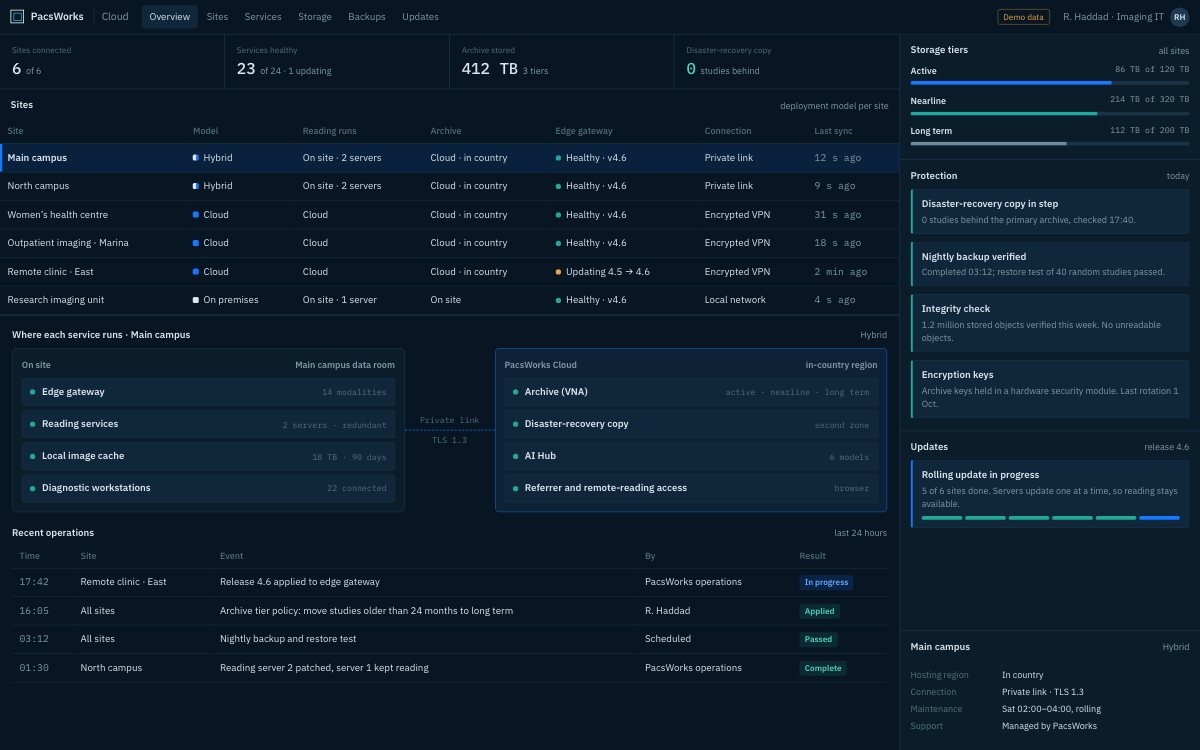Click the Complete result badge
This screenshot has width=1200, height=750.
point(823,668)
